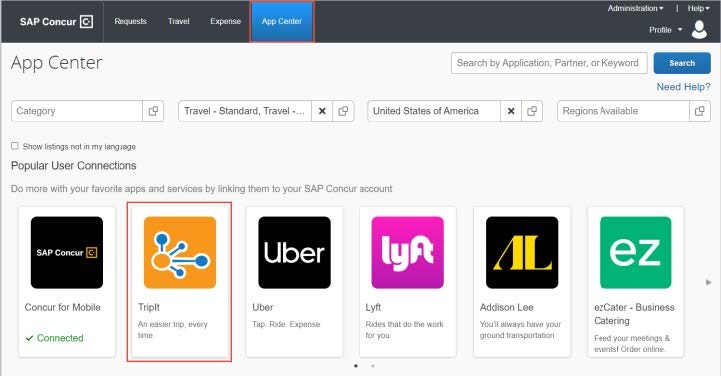The height and width of the screenshot is (376, 721).
Task: Select the App Center tab
Action: coord(282,21)
